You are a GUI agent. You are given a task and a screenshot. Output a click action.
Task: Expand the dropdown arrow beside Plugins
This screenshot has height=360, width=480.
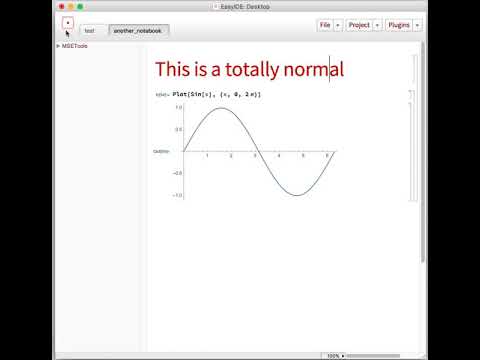pyautogui.click(x=417, y=25)
